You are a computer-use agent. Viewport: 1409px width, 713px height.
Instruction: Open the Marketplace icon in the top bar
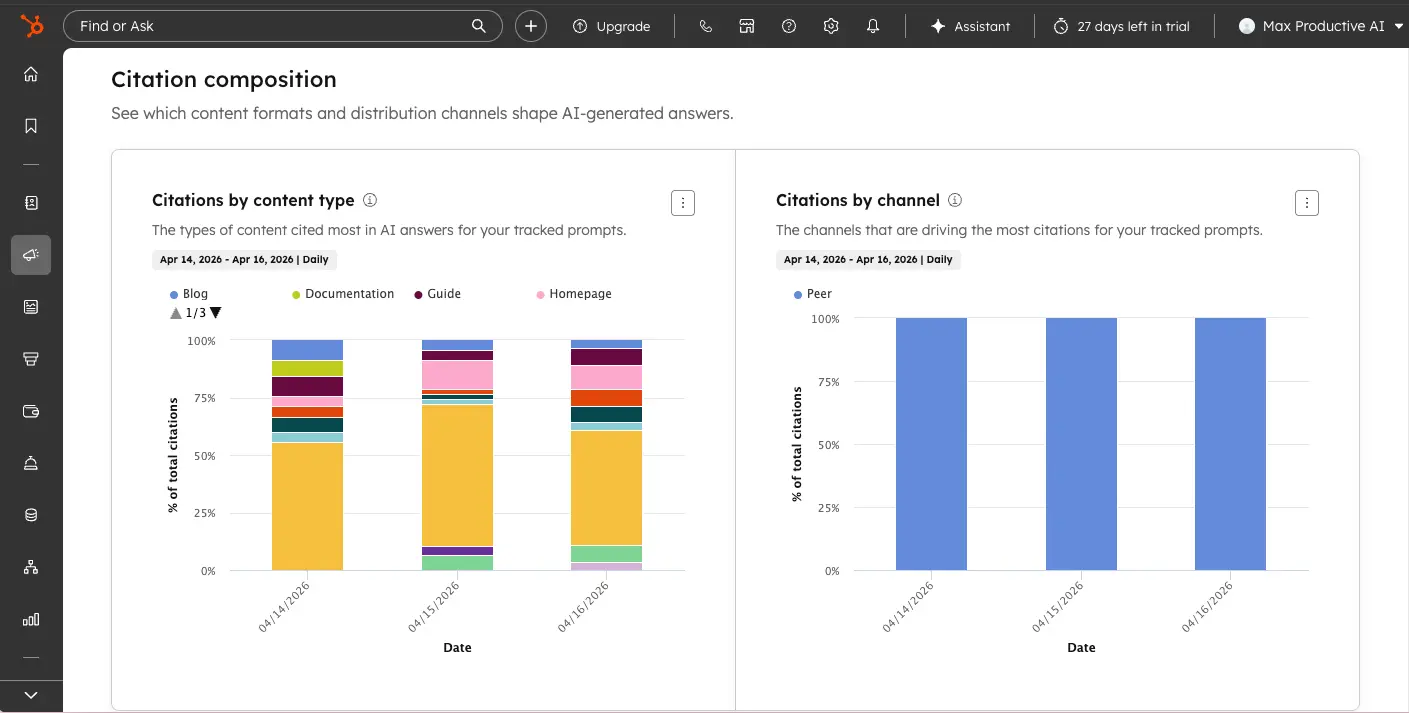point(746,26)
